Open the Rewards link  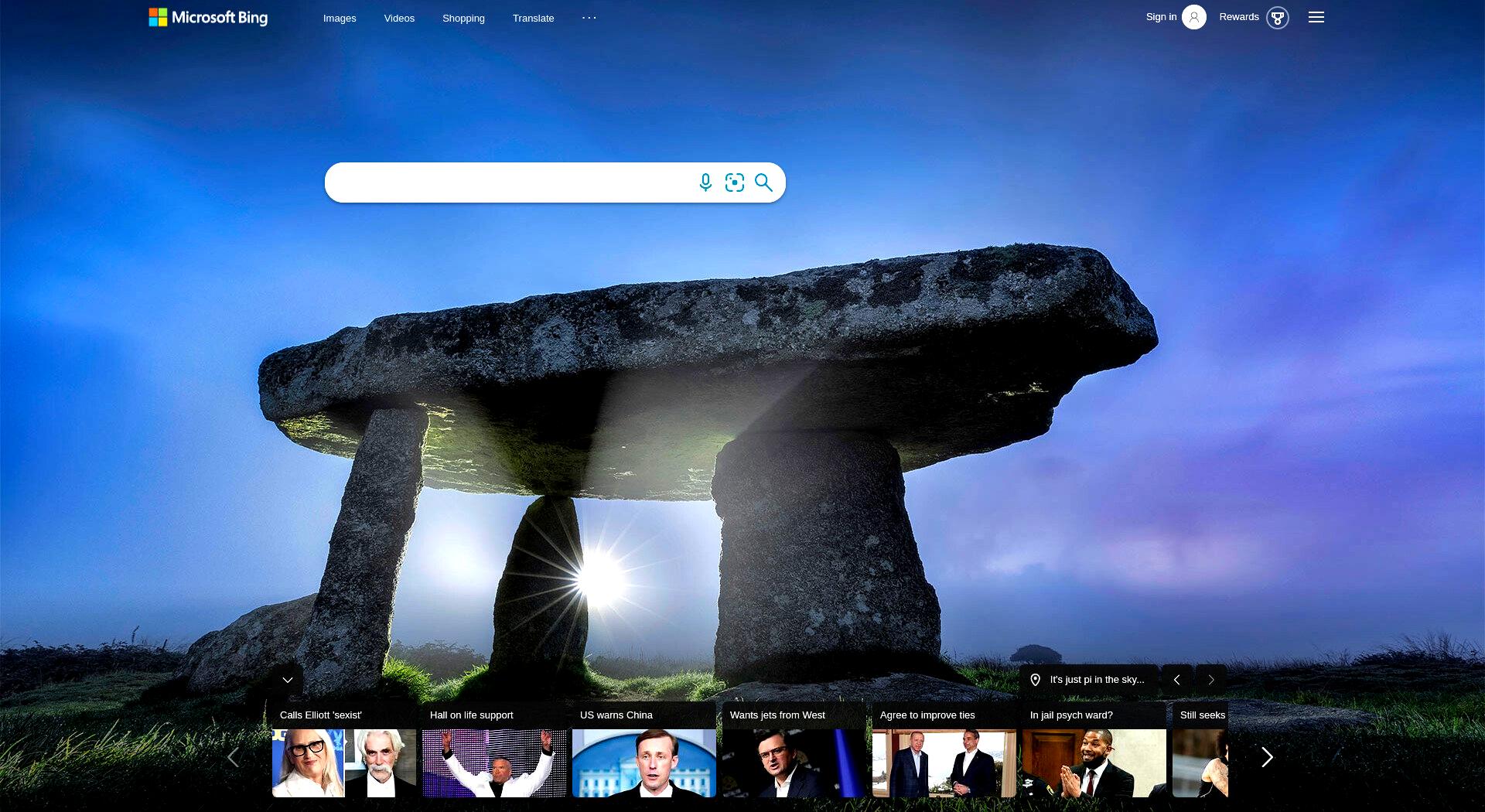[x=1239, y=16]
